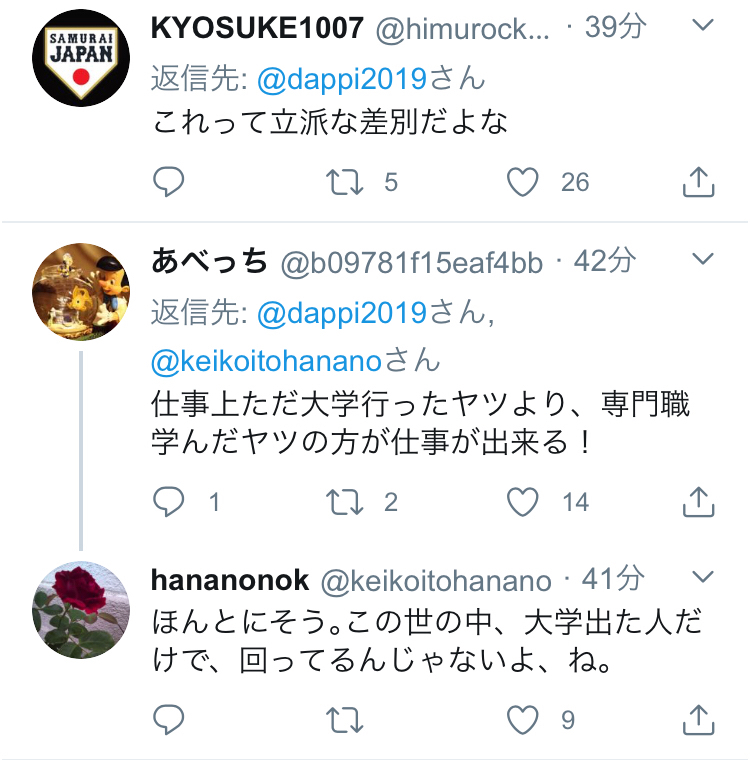Retweet KYOSUKE1007's tweet
Screen dimensions: 750x760
[x=344, y=182]
